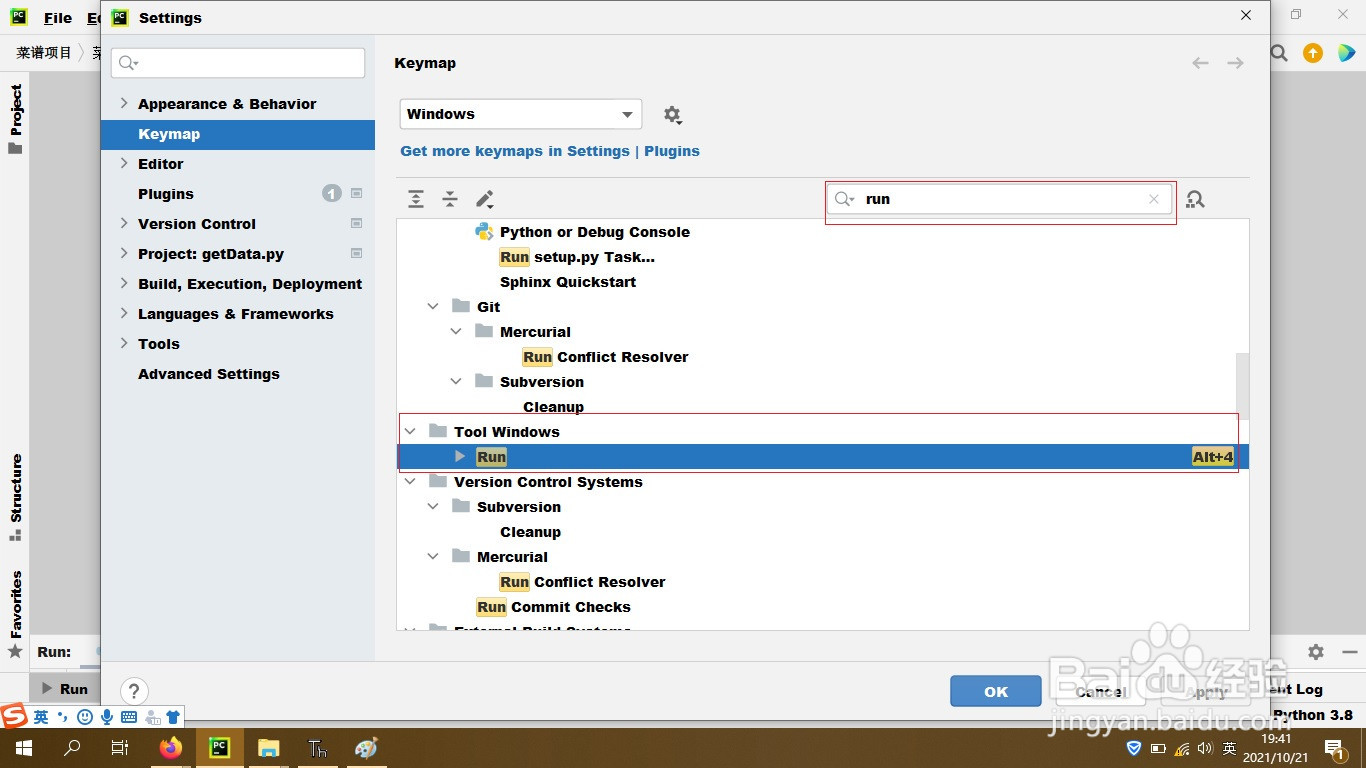Open the search history magnifier icon

(x=845, y=199)
